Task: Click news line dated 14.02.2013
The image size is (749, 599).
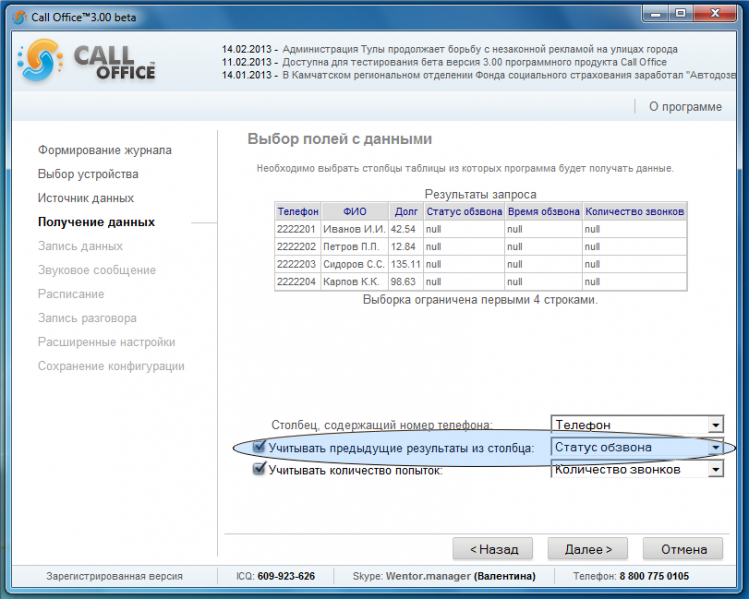Action: click(449, 49)
